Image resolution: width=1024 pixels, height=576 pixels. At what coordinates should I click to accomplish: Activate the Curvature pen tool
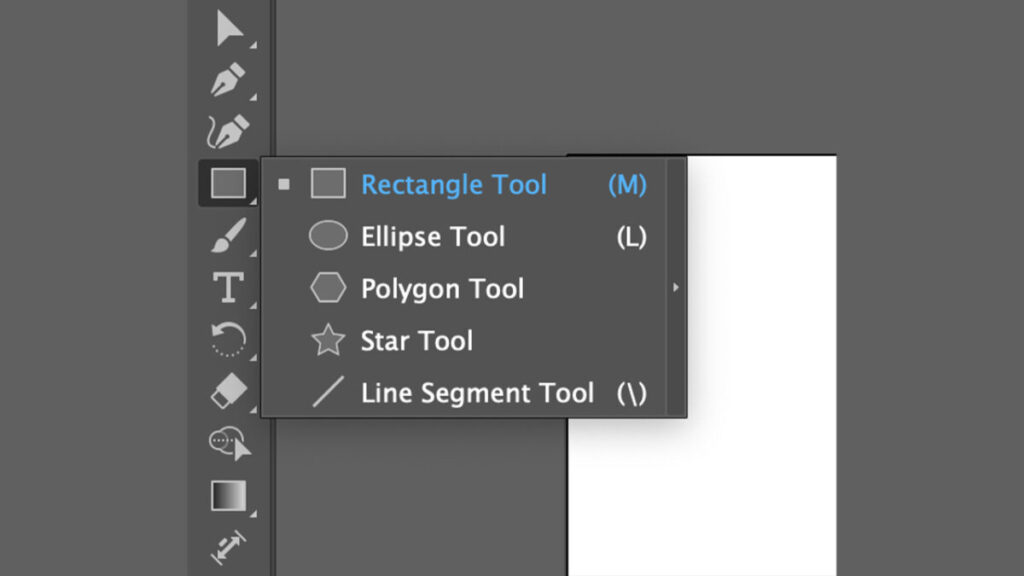click(229, 131)
